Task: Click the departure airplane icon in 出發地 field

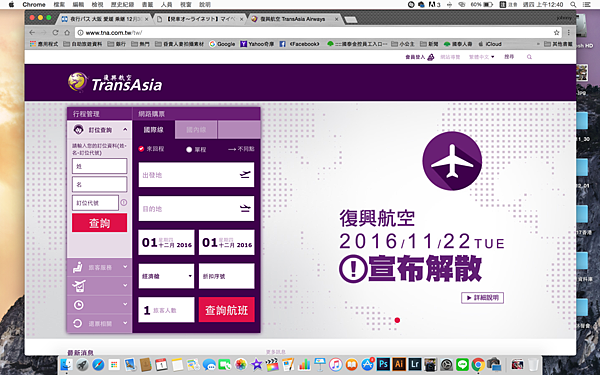Action: pos(245,174)
